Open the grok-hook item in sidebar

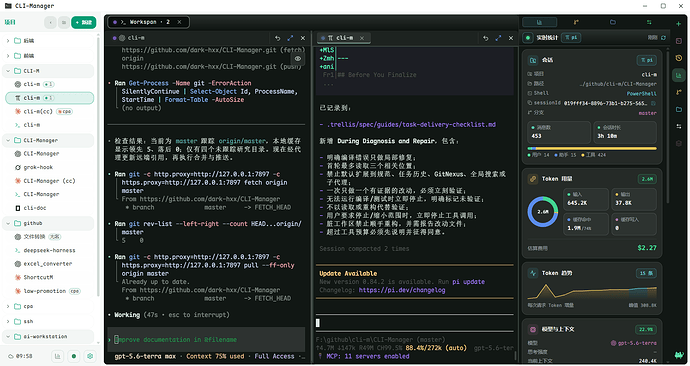pos(49,167)
